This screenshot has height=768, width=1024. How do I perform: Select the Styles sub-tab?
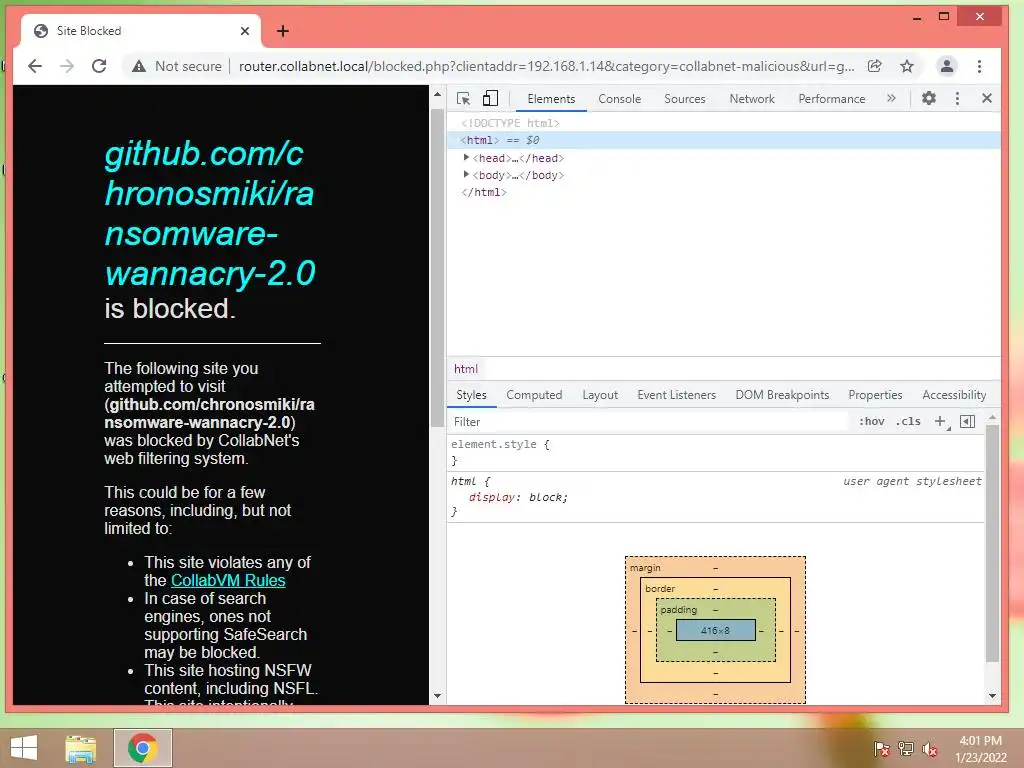472,395
